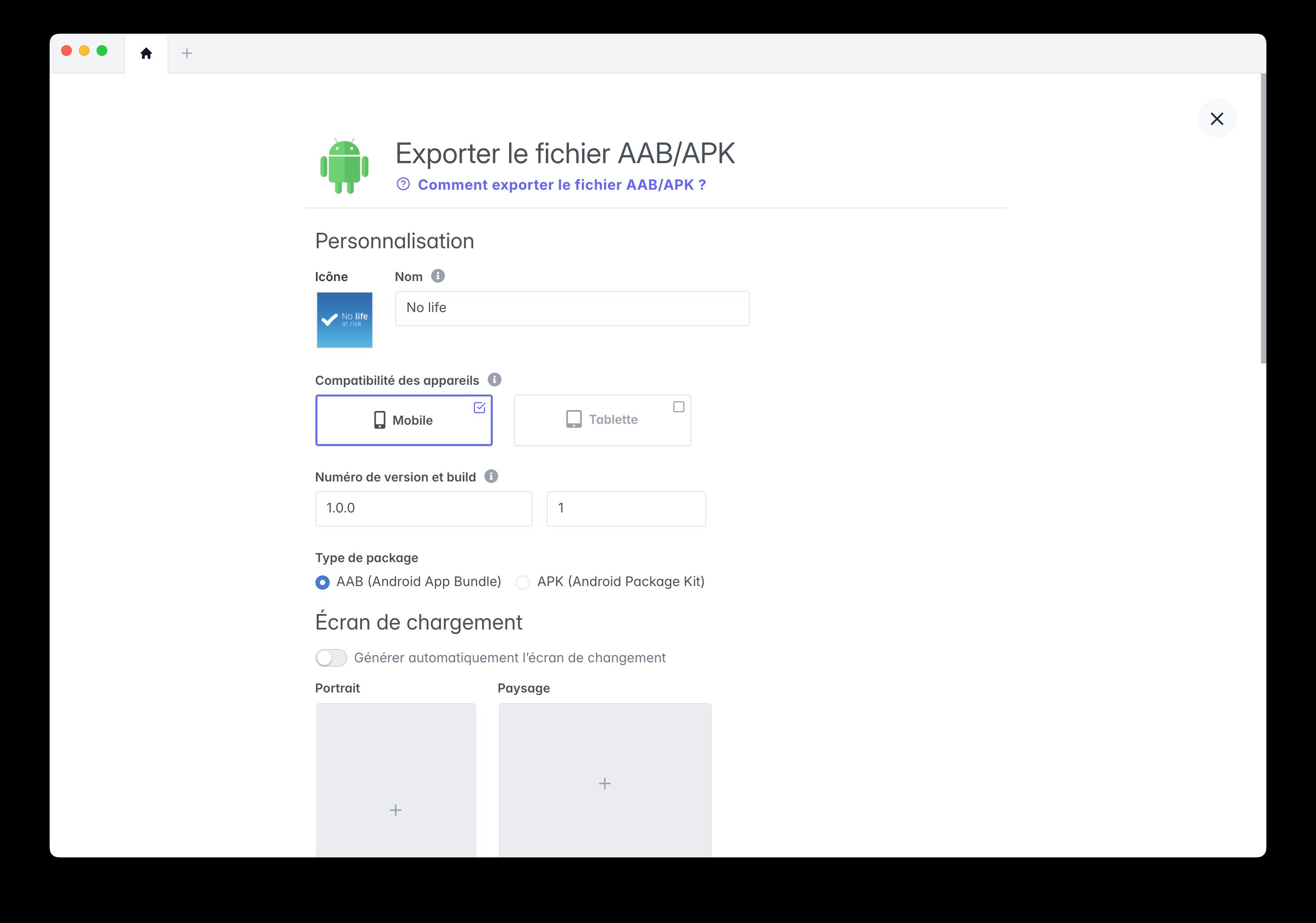Click the info icon beside Nom
Screen dimensions: 1316x923
pos(439,276)
